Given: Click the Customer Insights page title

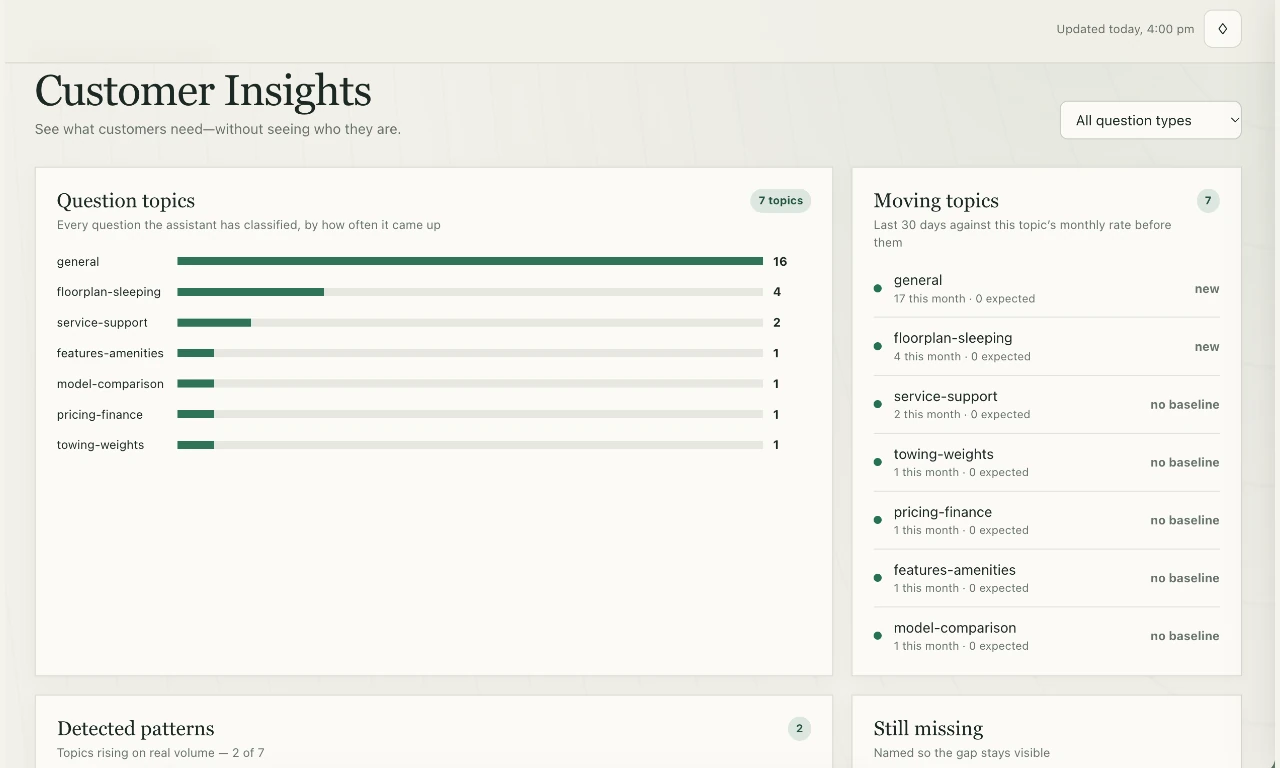Looking at the screenshot, I should click(203, 91).
